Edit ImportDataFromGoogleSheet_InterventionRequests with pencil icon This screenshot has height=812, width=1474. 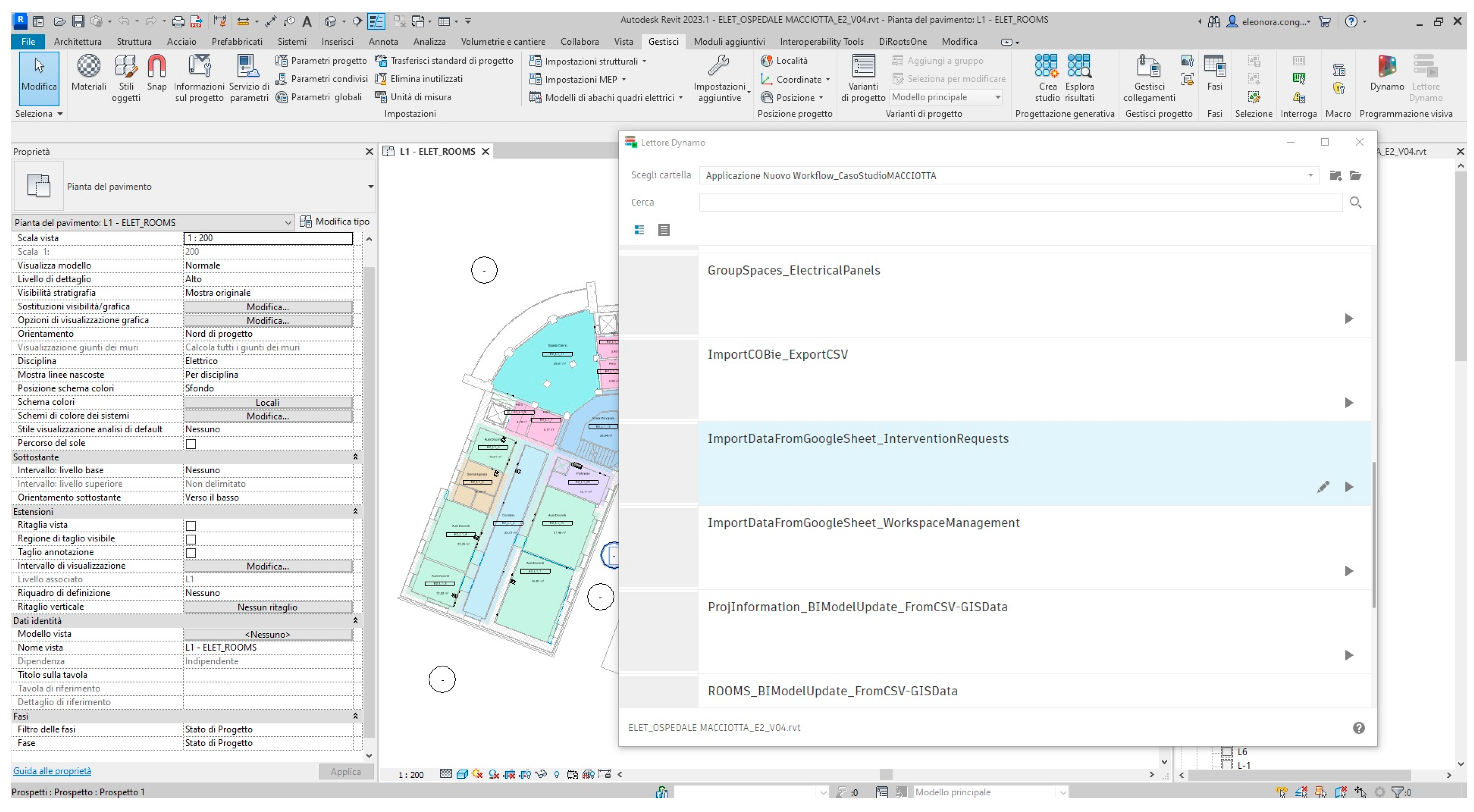coord(1323,487)
